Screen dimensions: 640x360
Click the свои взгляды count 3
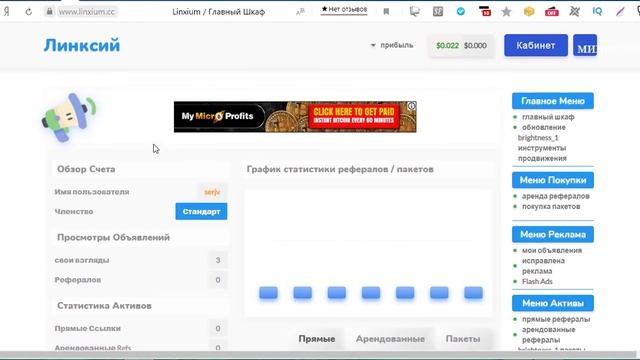(218, 260)
